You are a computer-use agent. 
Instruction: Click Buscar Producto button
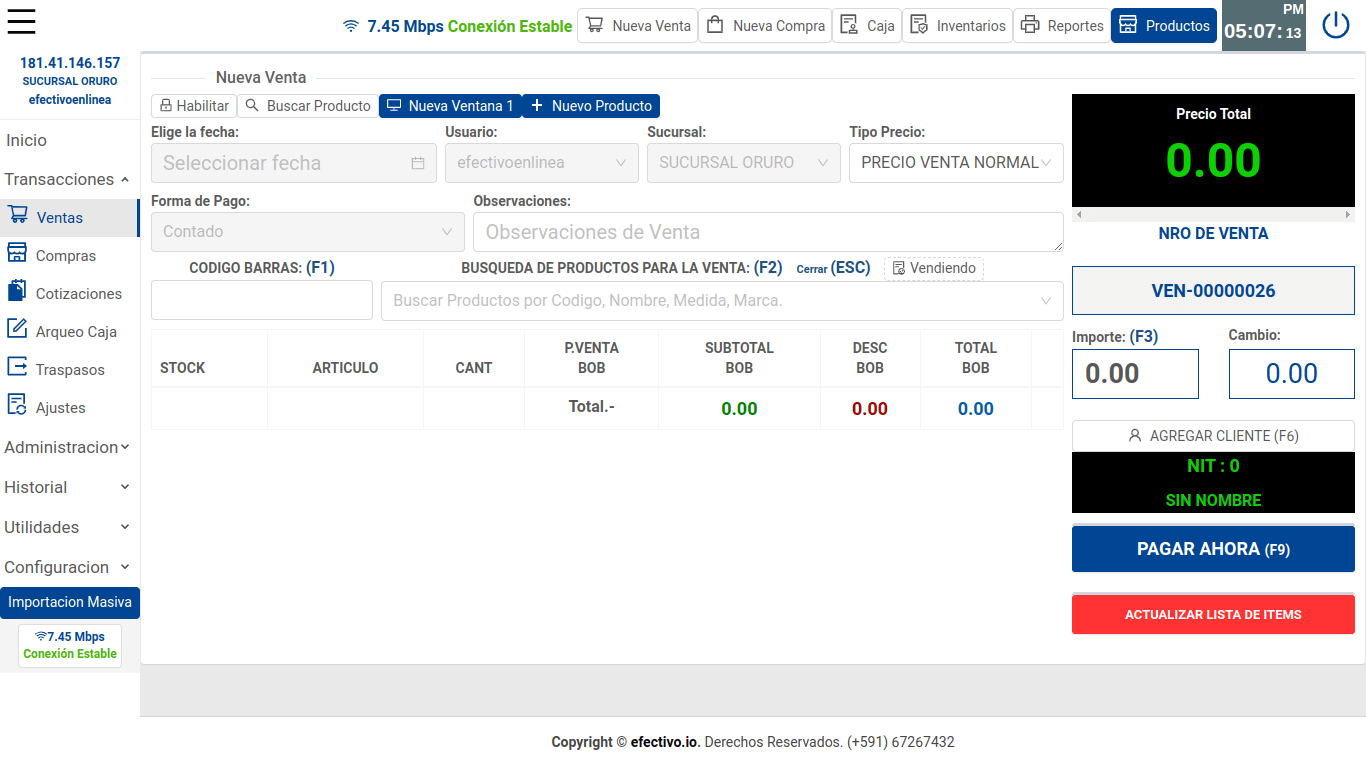coord(308,106)
